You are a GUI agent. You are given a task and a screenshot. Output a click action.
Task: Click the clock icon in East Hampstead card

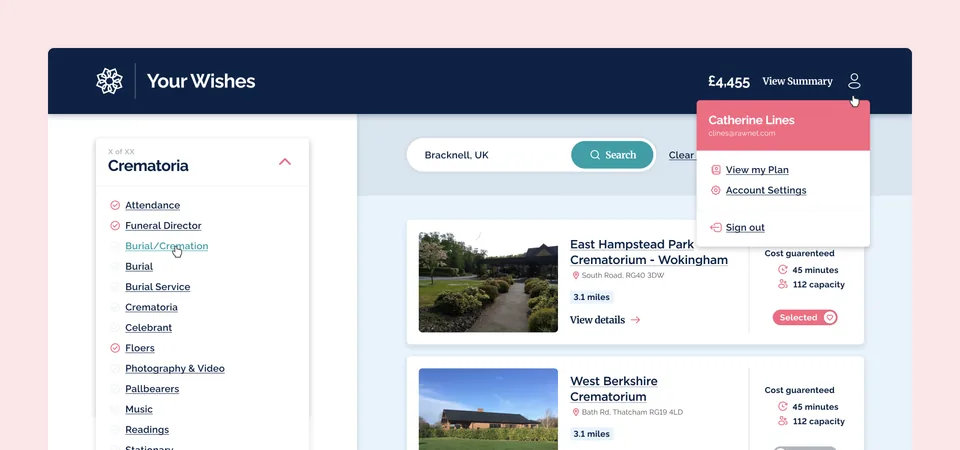tap(782, 269)
